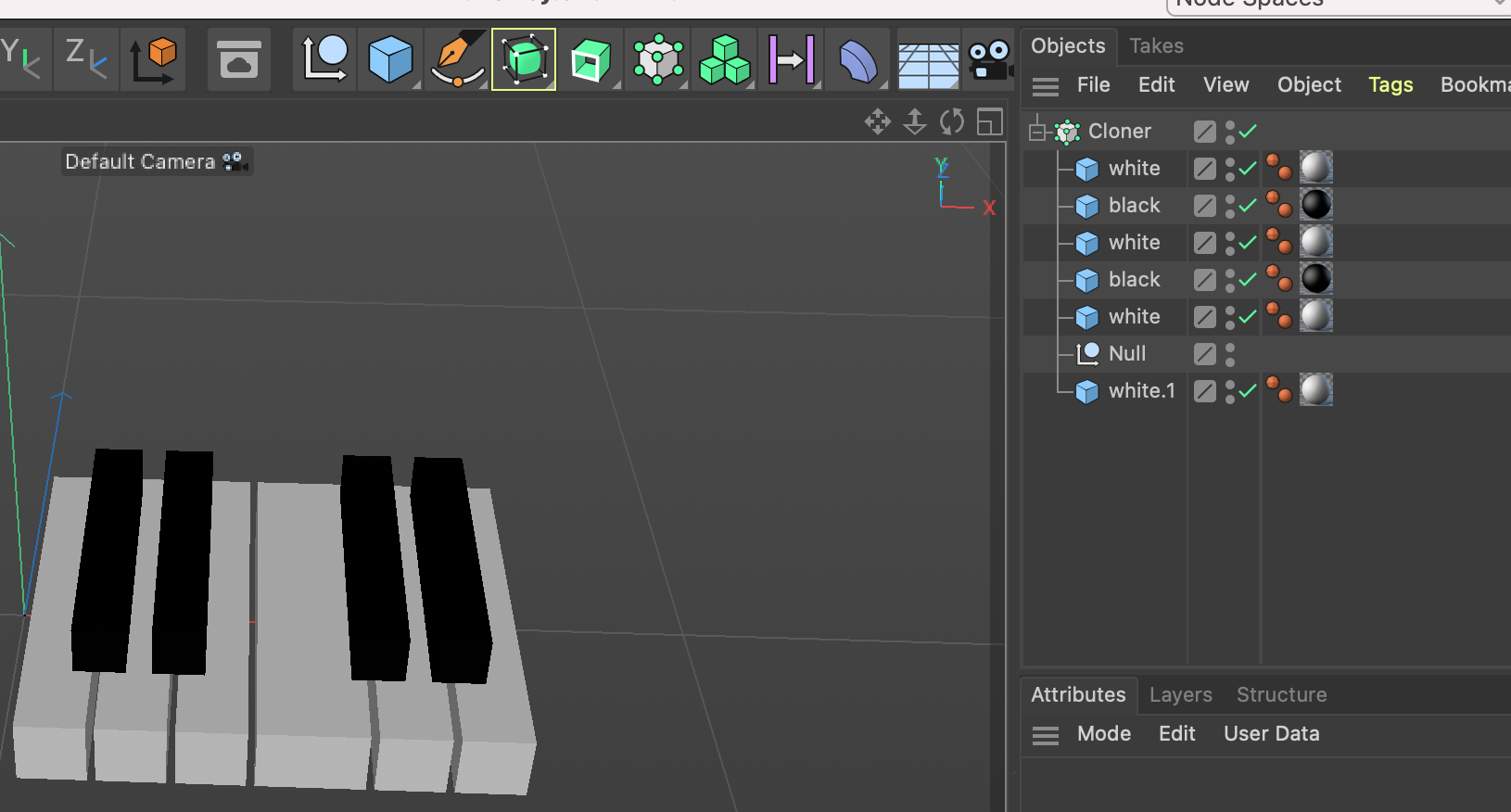Toggle the Y axis lock icon
1511x812 pixels.
point(20,58)
